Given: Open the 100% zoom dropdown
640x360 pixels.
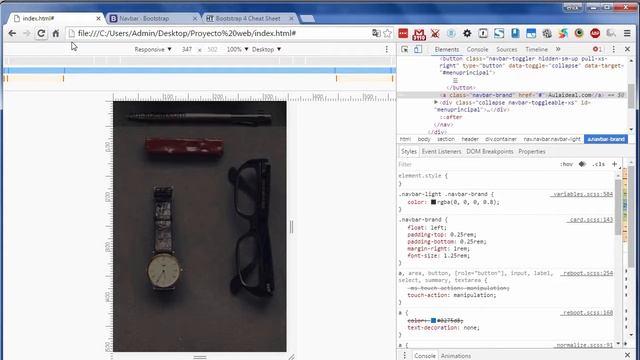Looking at the screenshot, I should [x=238, y=49].
